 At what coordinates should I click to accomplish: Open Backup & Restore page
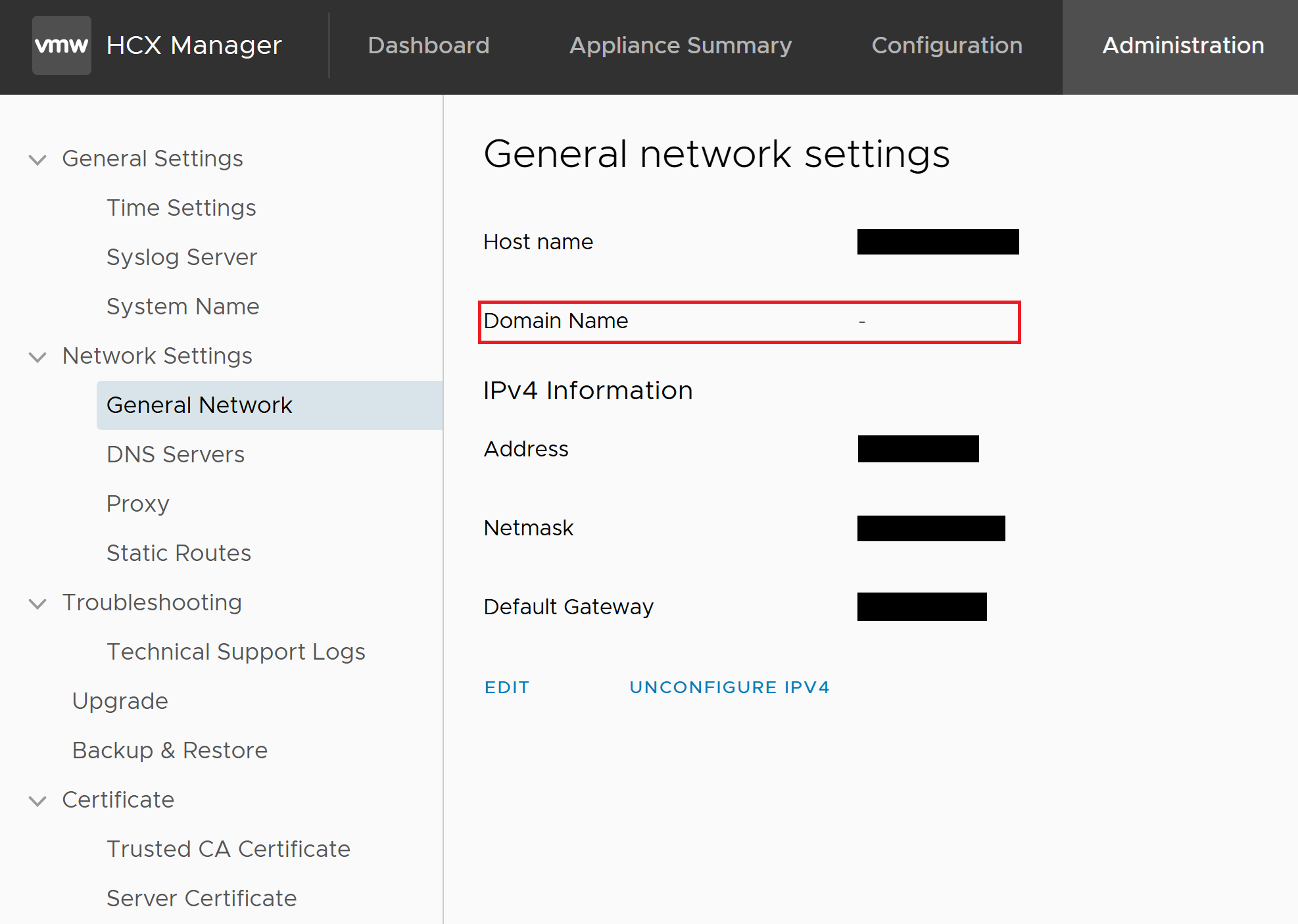[170, 750]
